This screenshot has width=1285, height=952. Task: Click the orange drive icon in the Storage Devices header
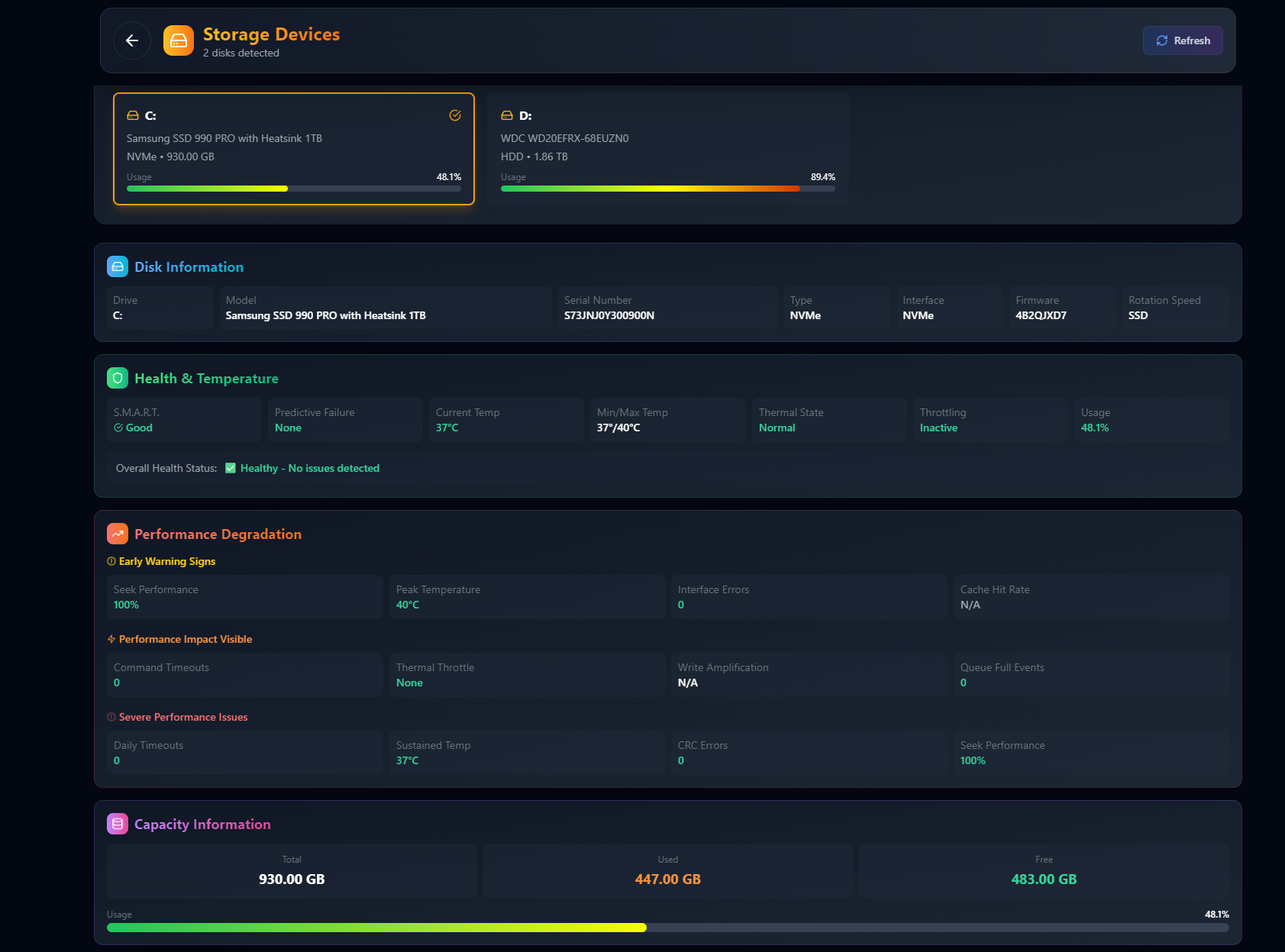pyautogui.click(x=178, y=40)
